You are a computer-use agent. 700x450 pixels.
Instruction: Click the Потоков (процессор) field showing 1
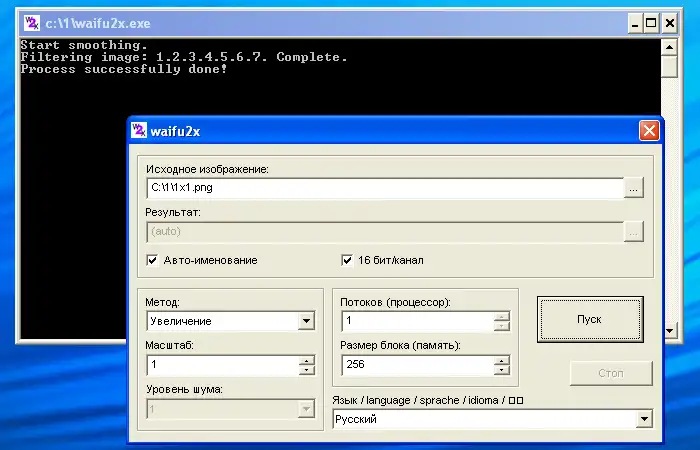[x=417, y=321]
